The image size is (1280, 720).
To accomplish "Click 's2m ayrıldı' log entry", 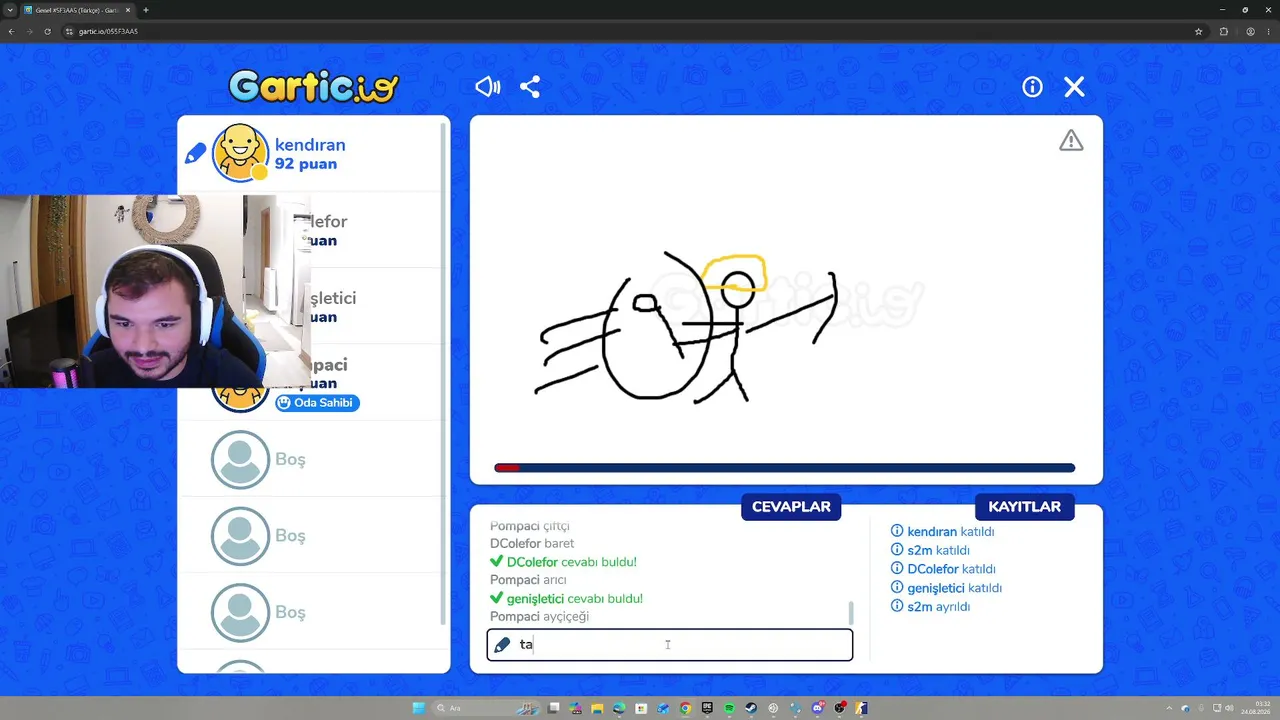I will coord(930,606).
